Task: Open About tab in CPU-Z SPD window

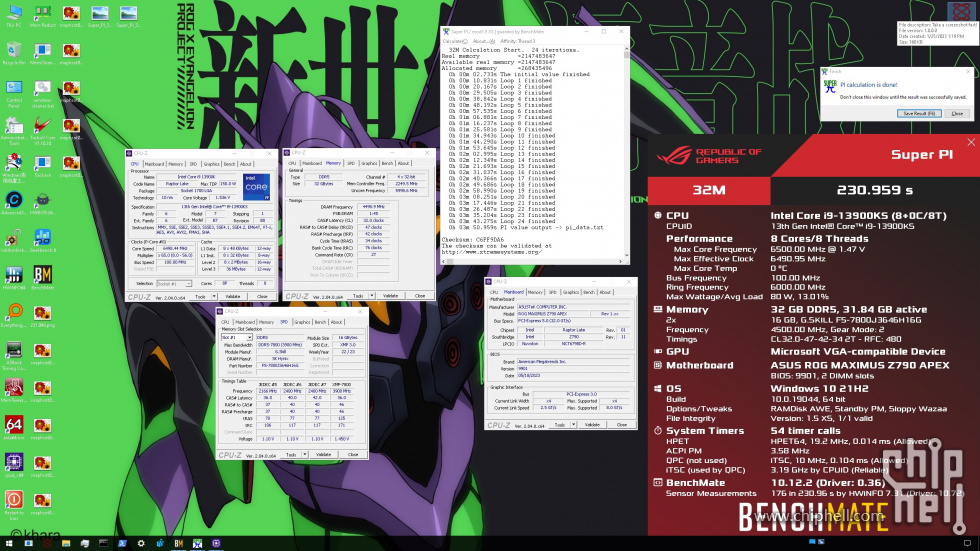Action: pos(336,322)
